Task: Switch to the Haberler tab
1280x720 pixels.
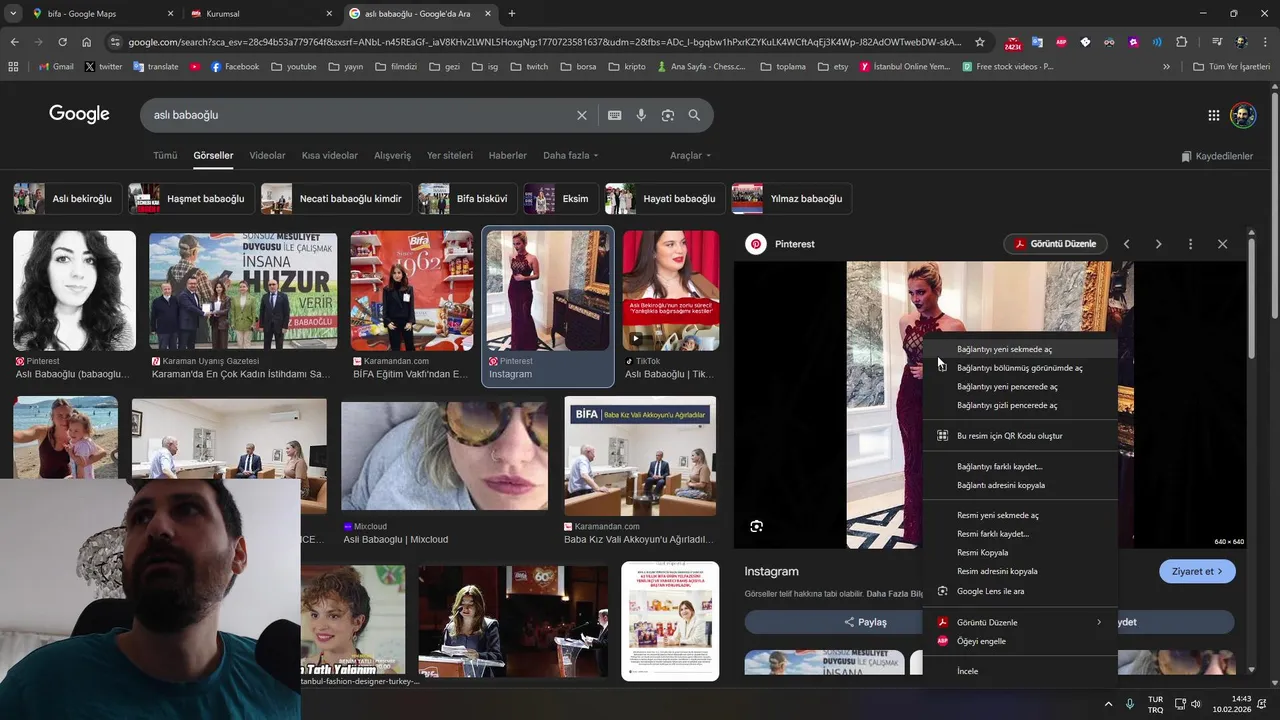Action: tap(508, 156)
